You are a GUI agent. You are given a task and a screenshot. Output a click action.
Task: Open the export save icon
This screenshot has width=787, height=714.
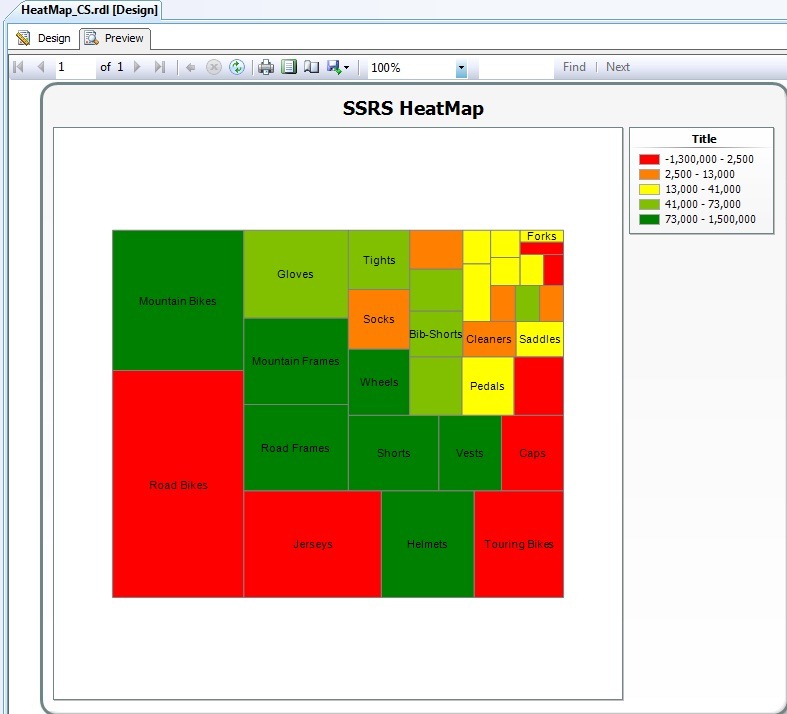tap(334, 67)
